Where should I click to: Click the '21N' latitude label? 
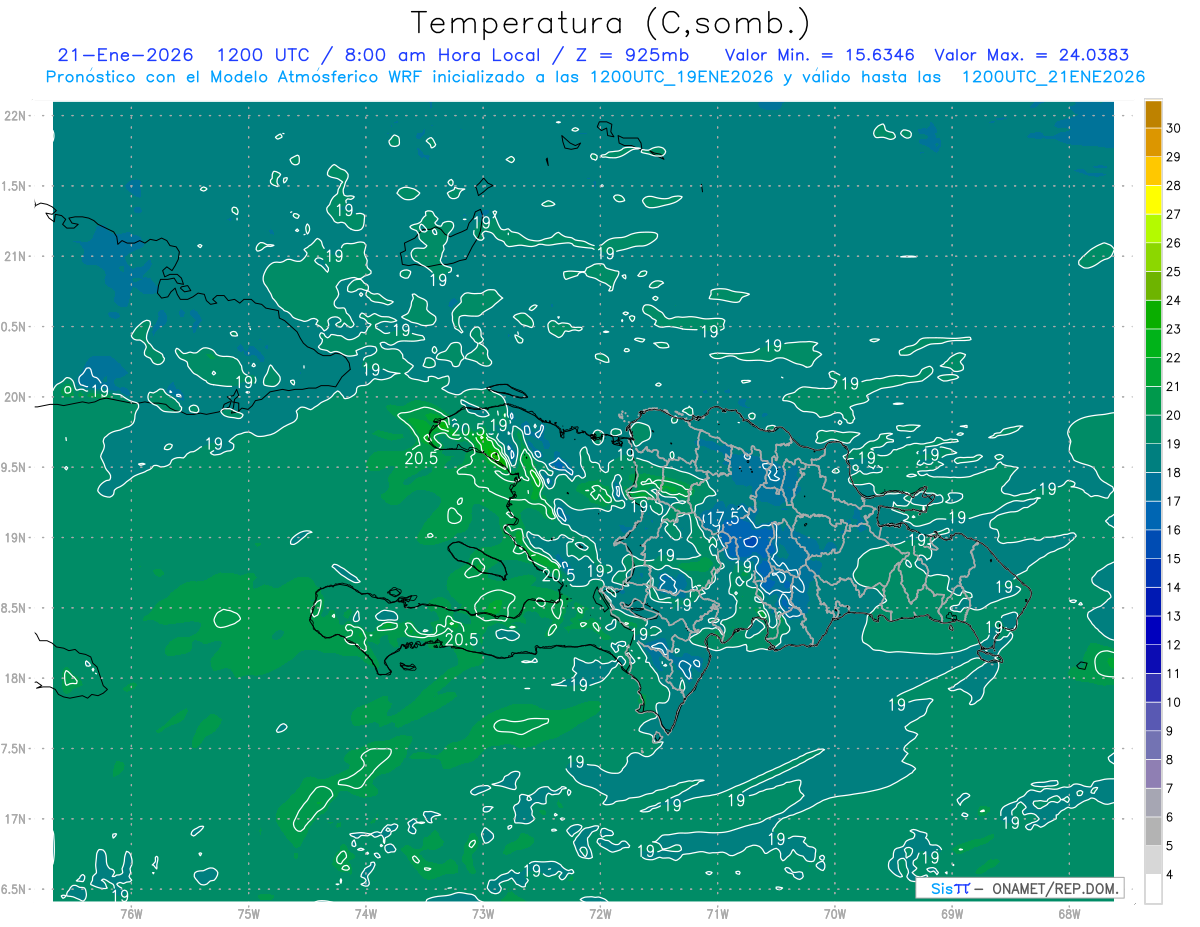[x=14, y=256]
